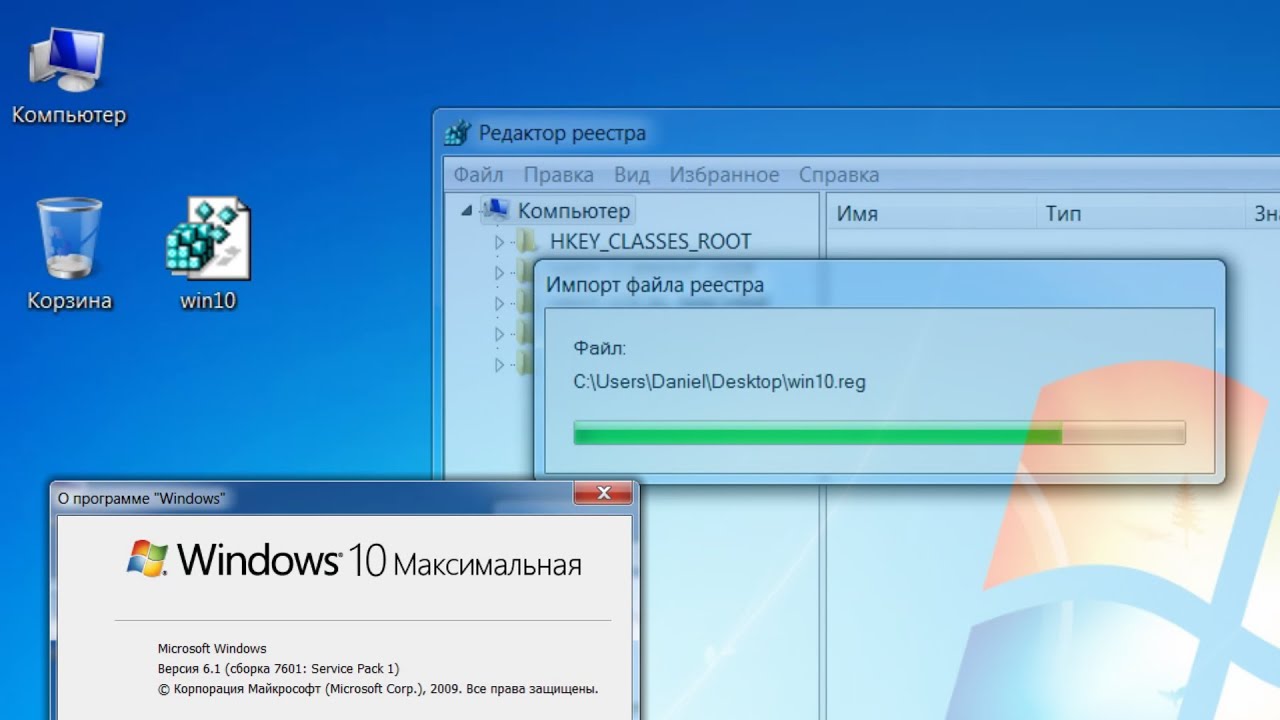This screenshot has width=1280, height=720.
Task: Select the Корзина recycle bin icon
Action: (69, 254)
